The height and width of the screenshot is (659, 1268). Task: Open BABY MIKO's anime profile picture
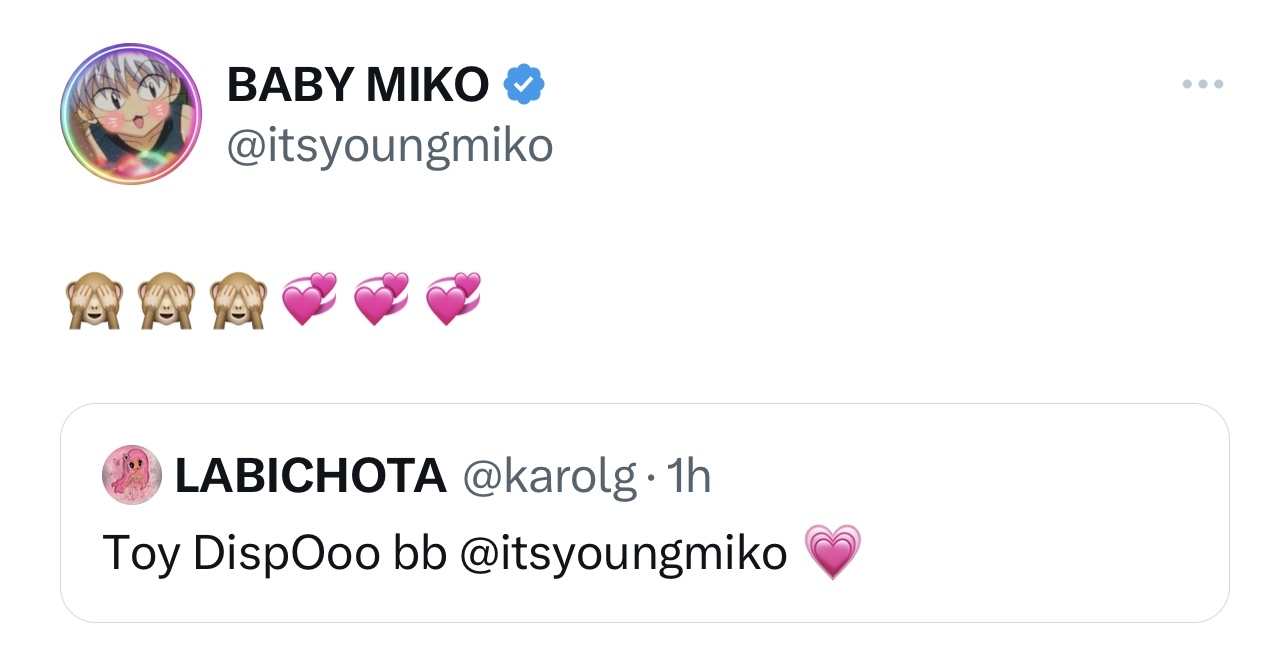click(x=130, y=113)
